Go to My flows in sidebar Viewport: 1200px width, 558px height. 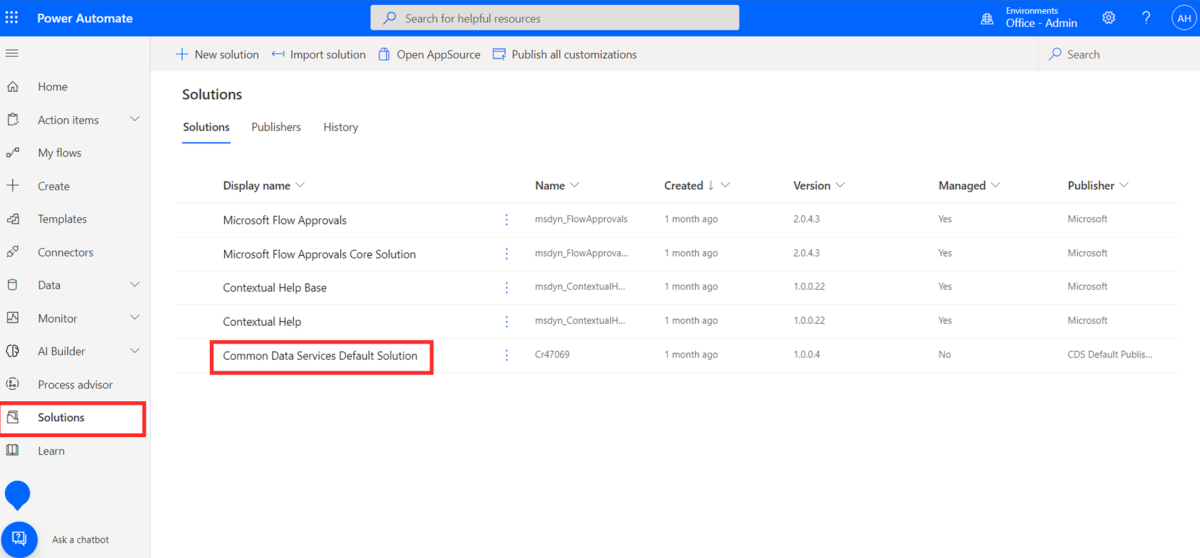pos(60,153)
